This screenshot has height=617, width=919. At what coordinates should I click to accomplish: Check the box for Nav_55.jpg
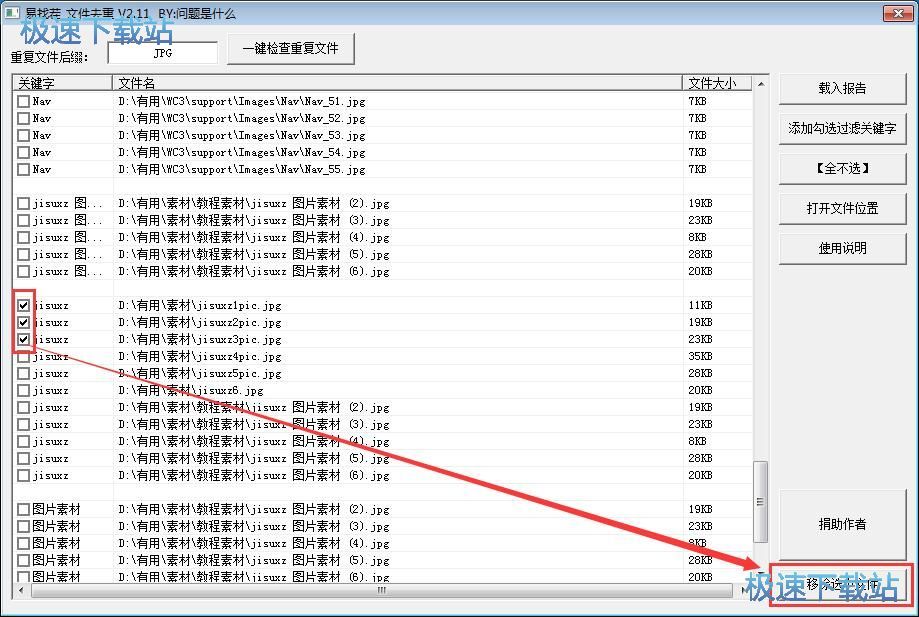pyautogui.click(x=23, y=169)
